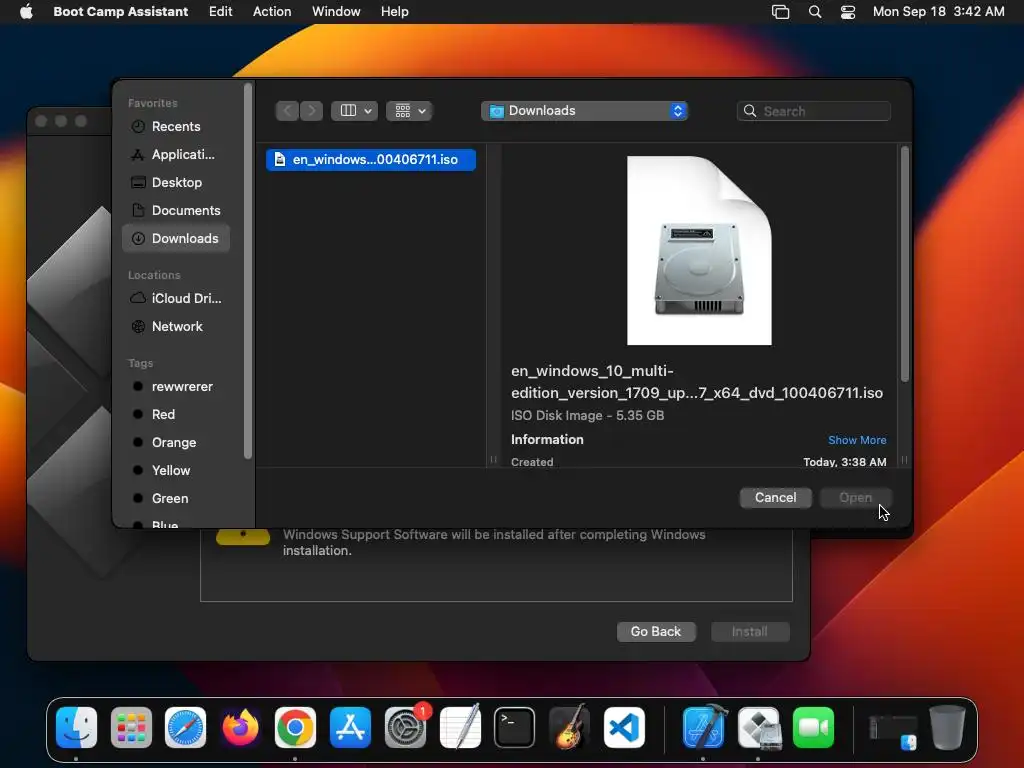This screenshot has height=768, width=1024.
Task: Select Documents in the sidebar
Action: tap(176, 210)
